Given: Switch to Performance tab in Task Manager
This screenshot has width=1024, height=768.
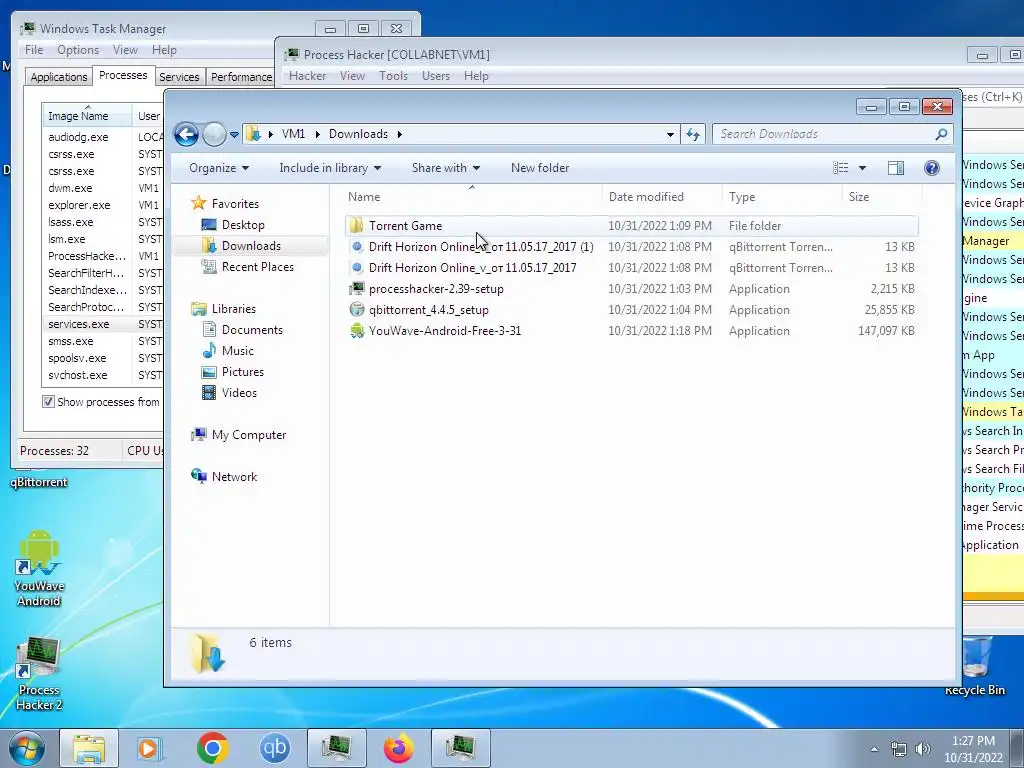Looking at the screenshot, I should tap(241, 77).
